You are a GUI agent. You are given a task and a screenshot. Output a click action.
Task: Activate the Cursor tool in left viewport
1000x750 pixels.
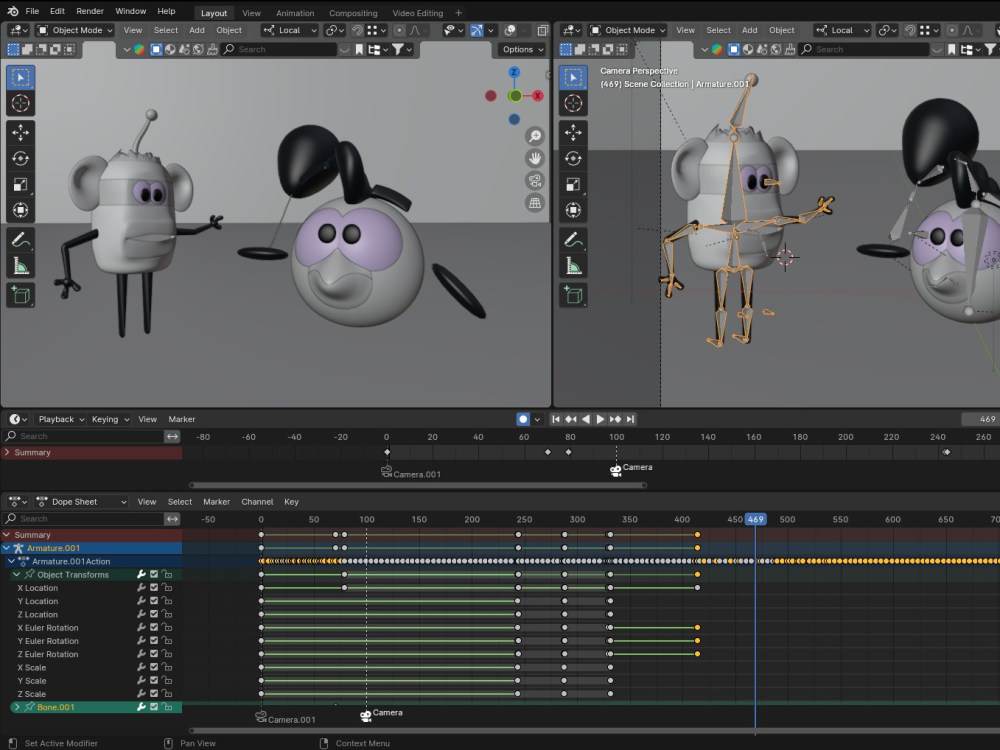[x=20, y=103]
